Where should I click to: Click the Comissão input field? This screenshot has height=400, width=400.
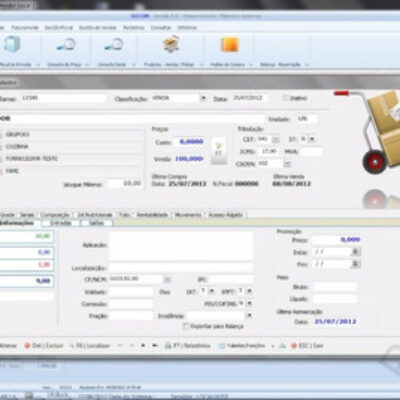(x=131, y=304)
